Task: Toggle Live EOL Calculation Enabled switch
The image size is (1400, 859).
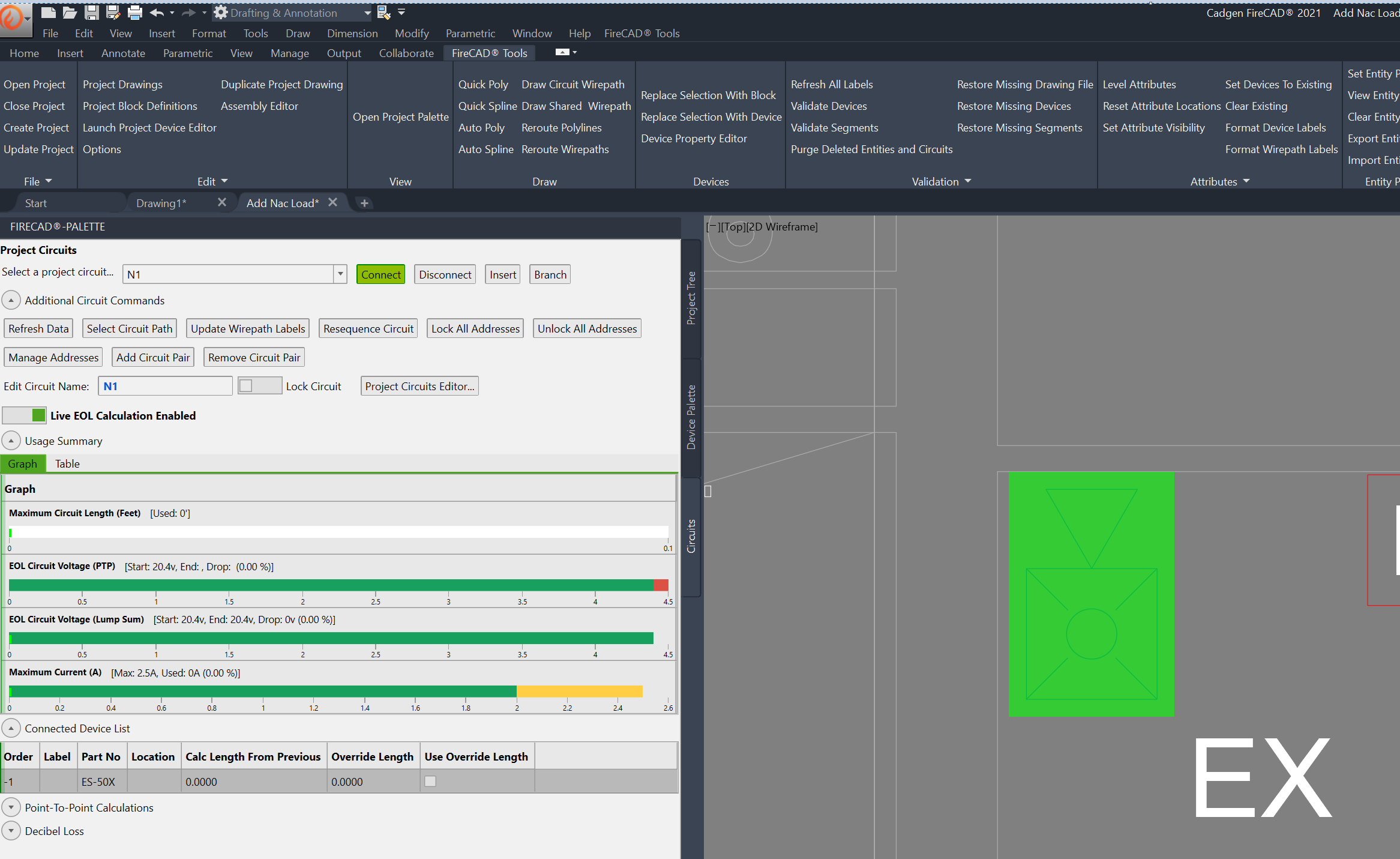Action: [x=24, y=415]
